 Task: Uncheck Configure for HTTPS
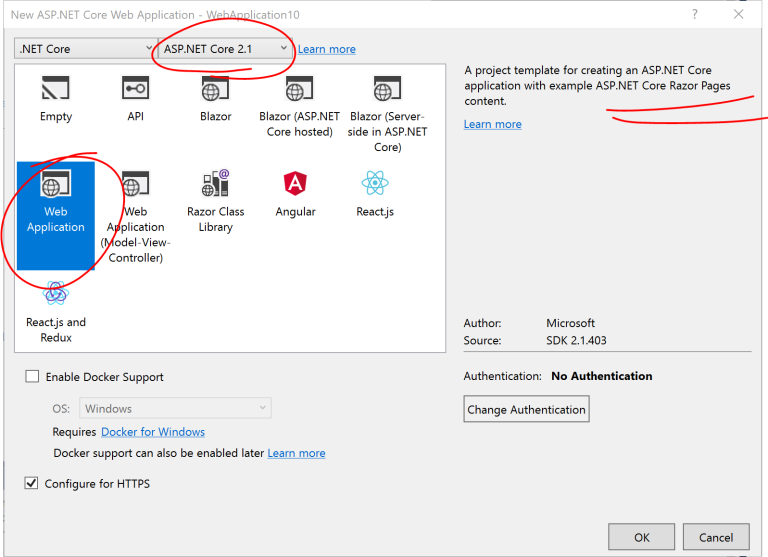pos(31,483)
